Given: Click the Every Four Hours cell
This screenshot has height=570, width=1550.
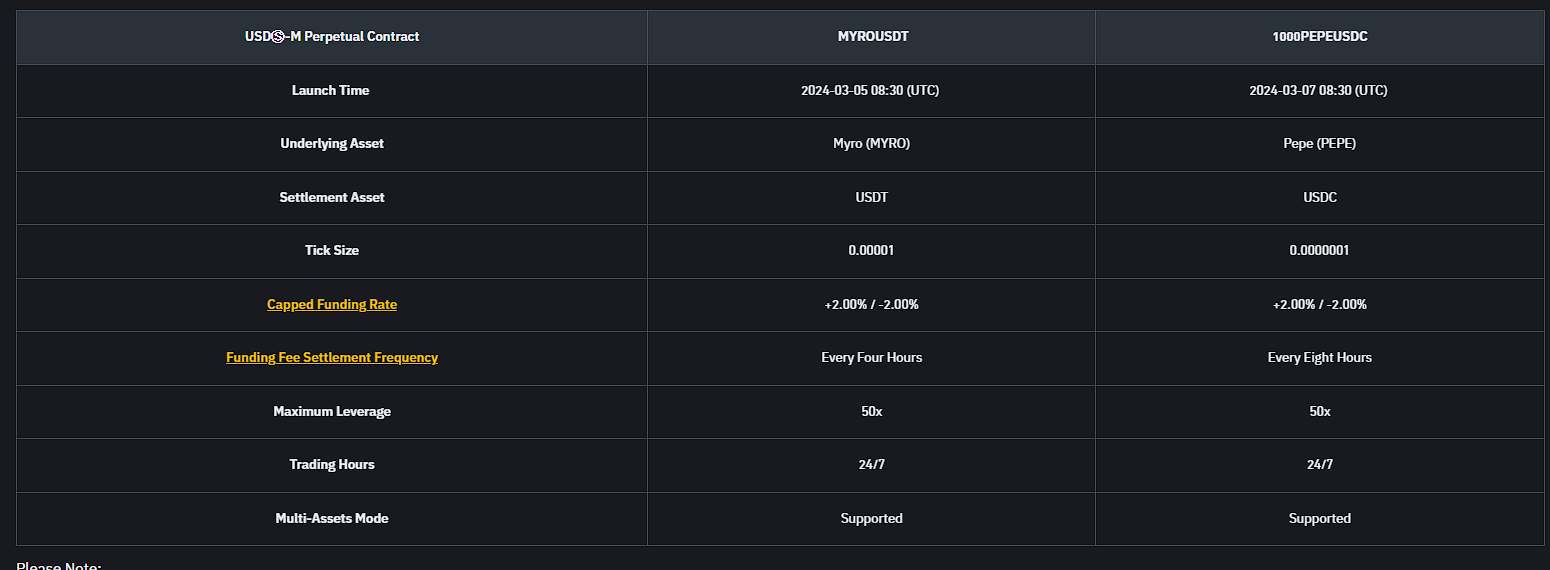Looking at the screenshot, I should point(871,357).
